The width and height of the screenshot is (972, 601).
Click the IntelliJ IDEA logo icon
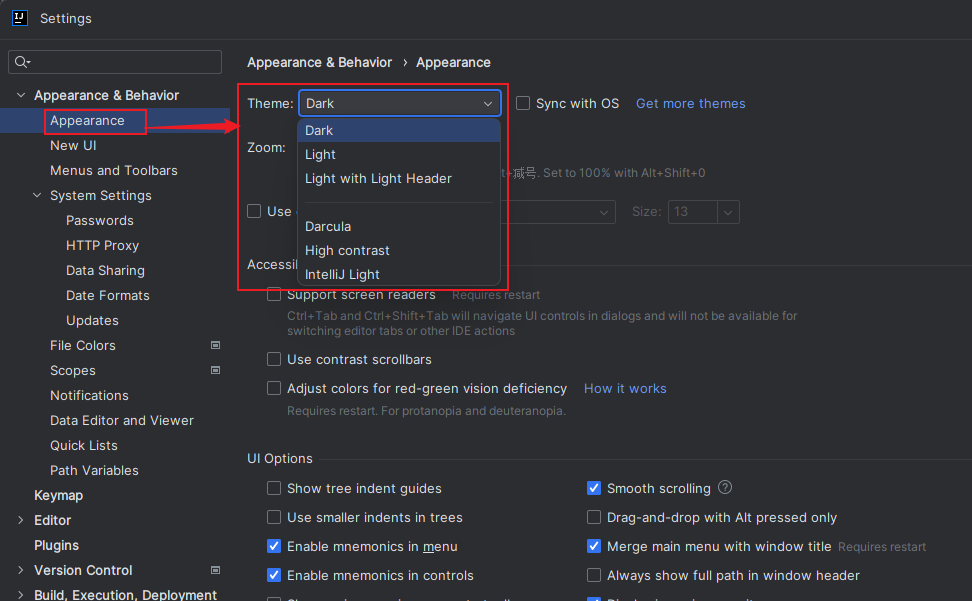point(20,18)
